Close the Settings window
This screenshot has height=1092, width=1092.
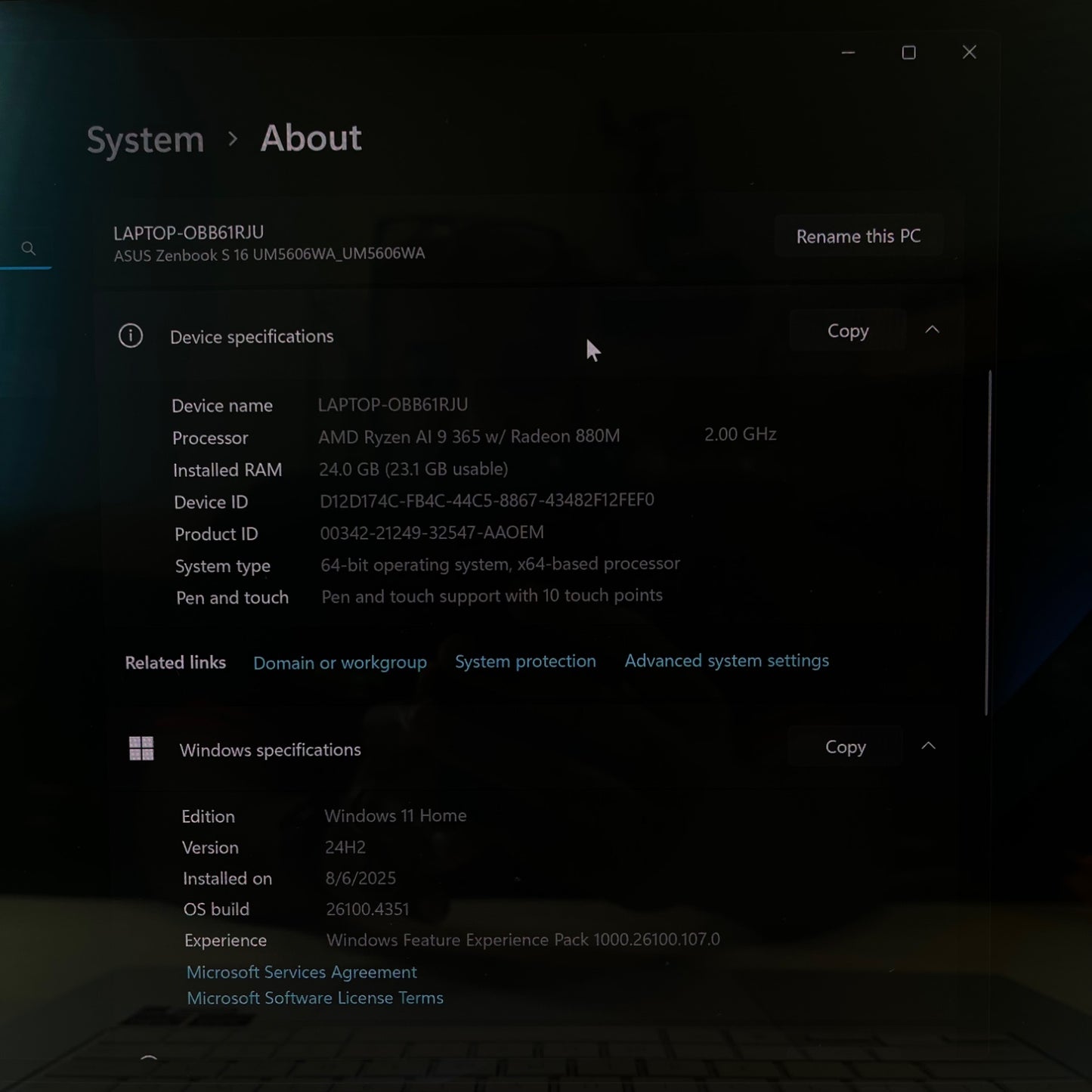click(970, 52)
